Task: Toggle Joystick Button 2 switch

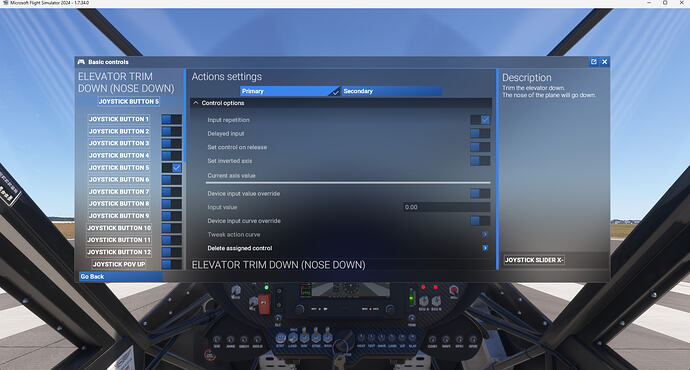Action: coord(172,132)
